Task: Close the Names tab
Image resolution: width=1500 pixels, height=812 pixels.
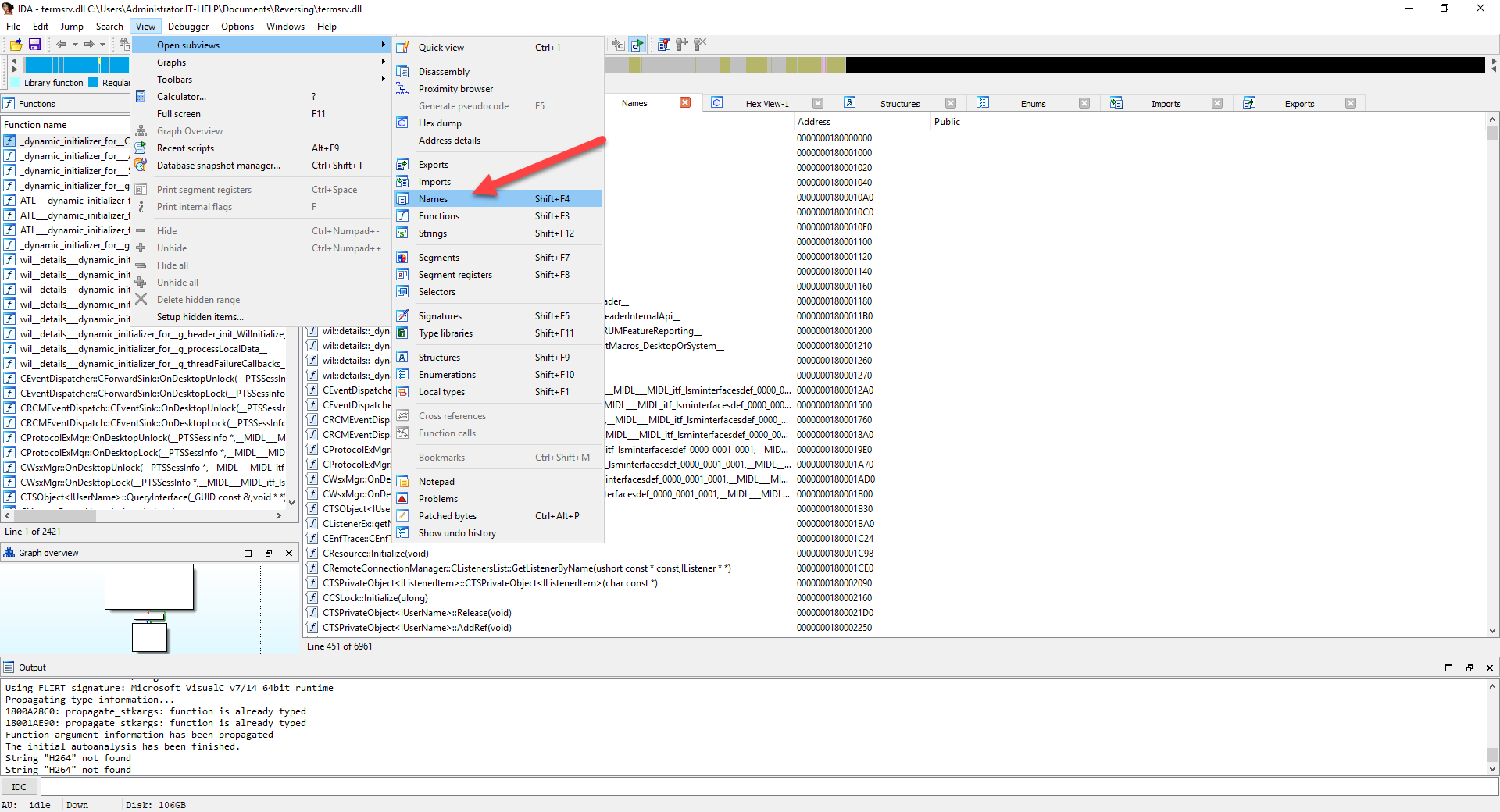Action: click(685, 103)
